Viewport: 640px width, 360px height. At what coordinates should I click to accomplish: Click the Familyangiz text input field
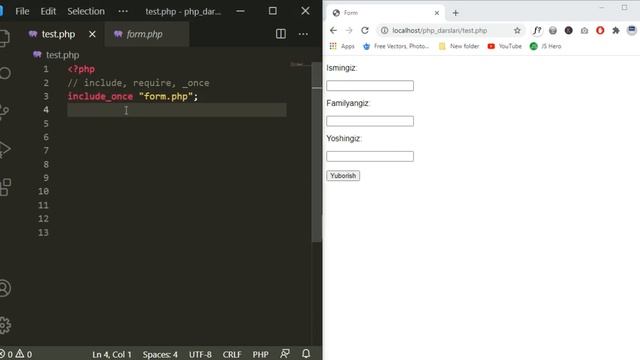coord(370,121)
